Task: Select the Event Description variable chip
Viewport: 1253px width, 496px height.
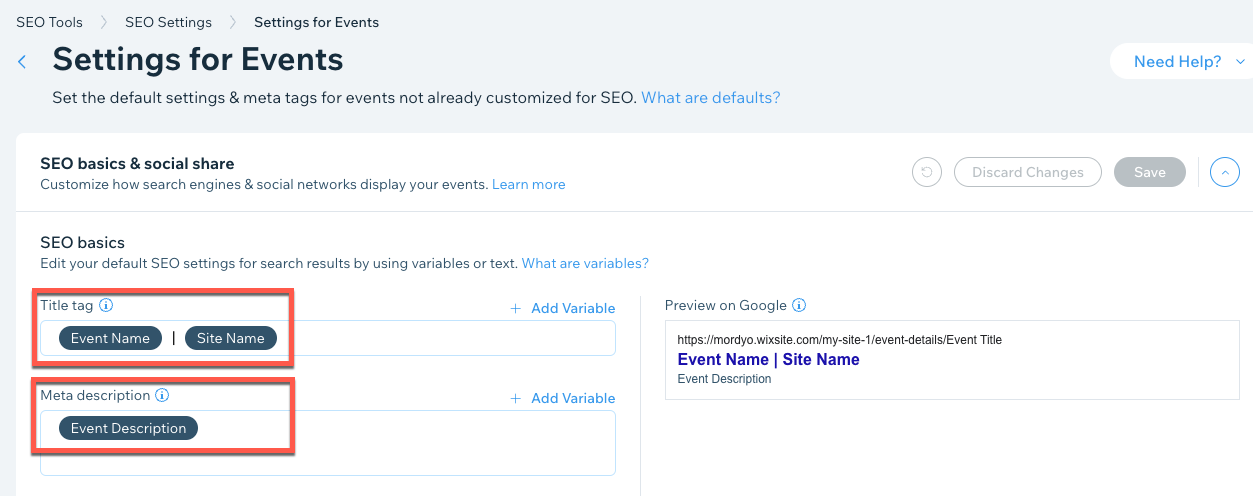Action: coord(128,428)
